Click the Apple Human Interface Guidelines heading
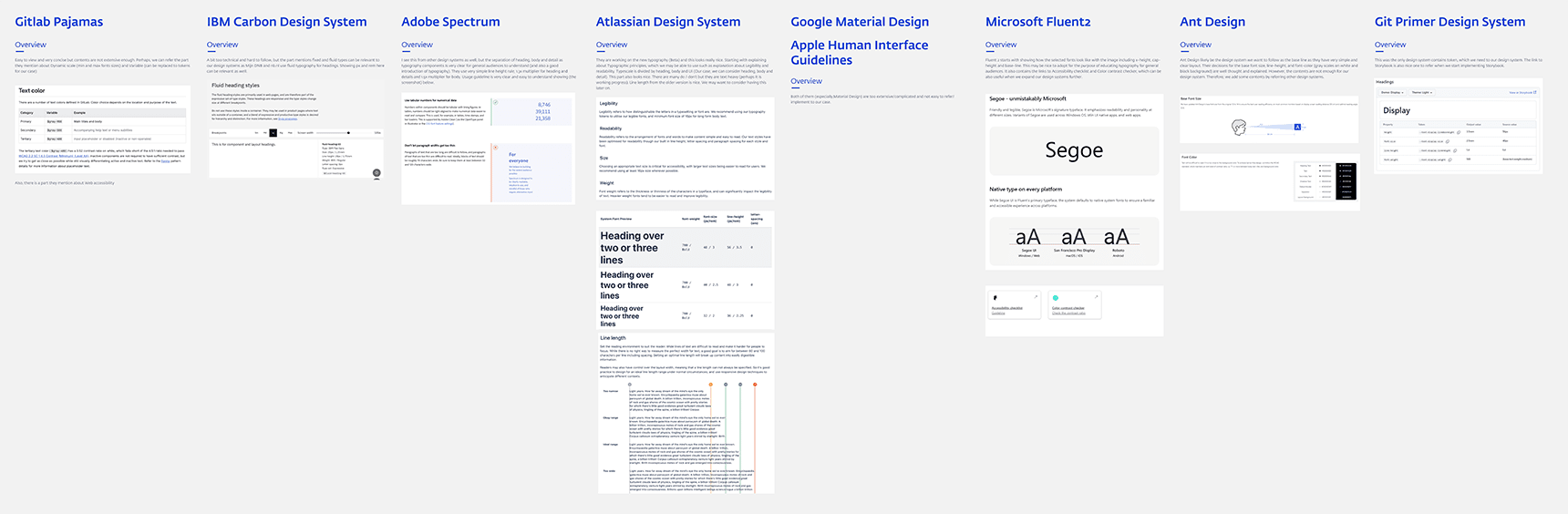The width and height of the screenshot is (1568, 514). [x=860, y=52]
